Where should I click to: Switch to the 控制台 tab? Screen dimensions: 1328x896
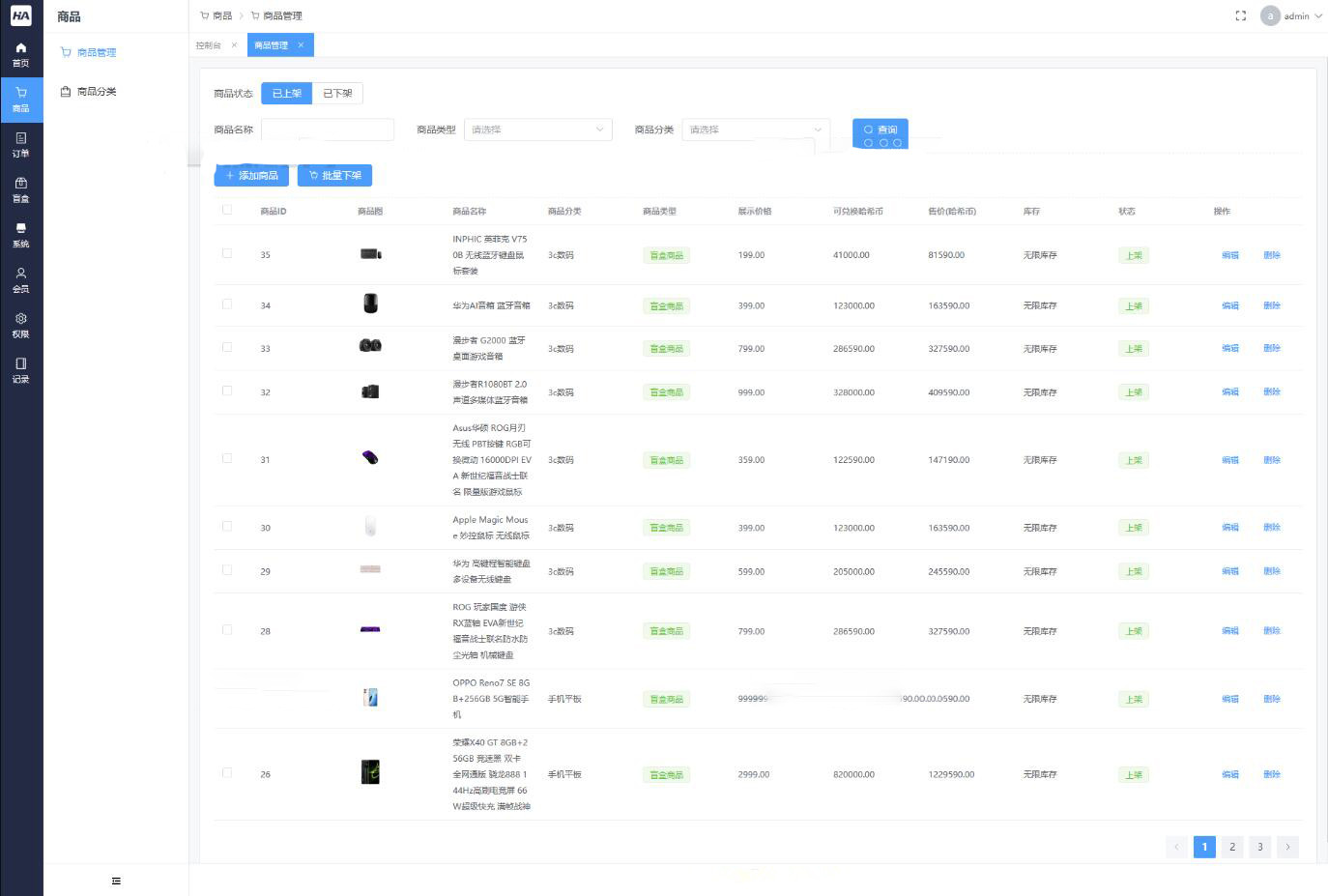(208, 45)
